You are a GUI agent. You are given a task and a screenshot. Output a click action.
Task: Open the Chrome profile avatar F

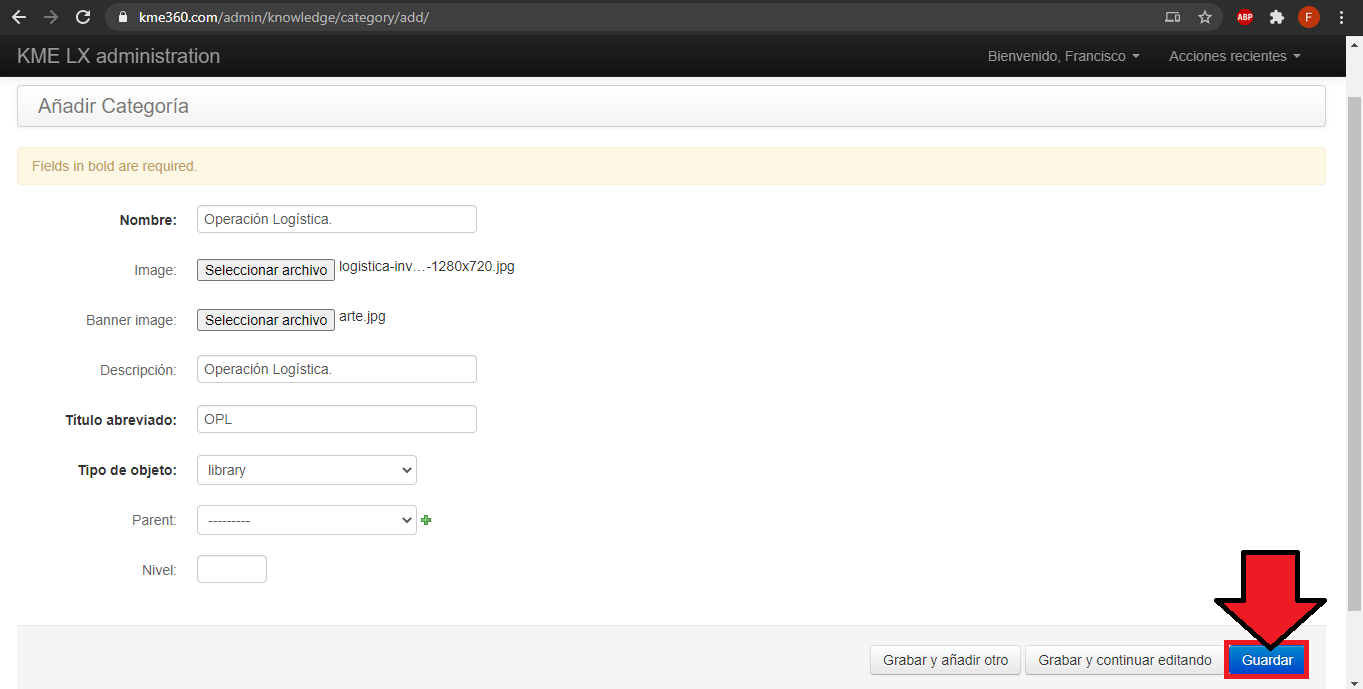click(1309, 17)
